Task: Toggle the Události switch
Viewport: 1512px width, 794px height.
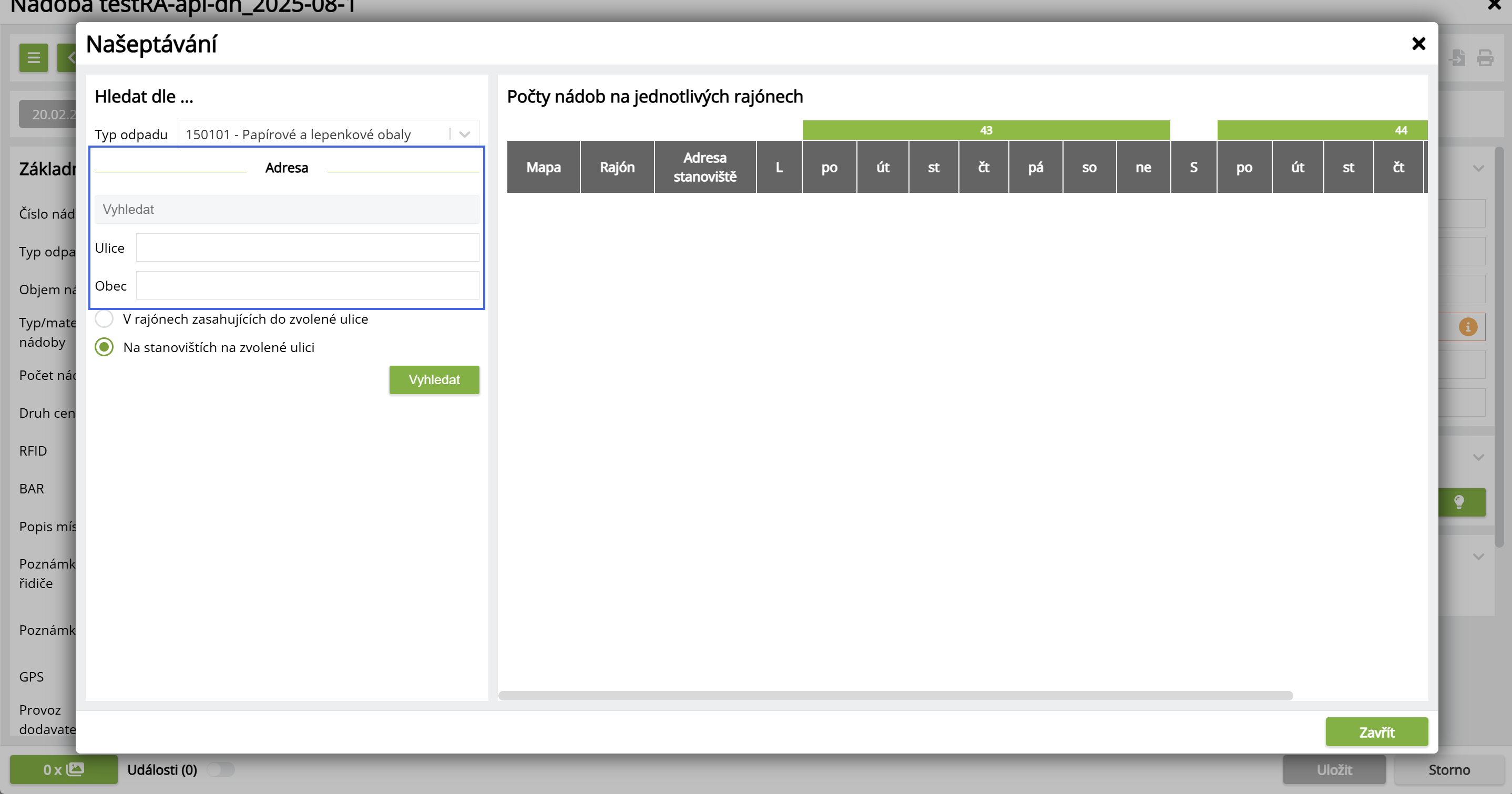Action: pos(221,769)
